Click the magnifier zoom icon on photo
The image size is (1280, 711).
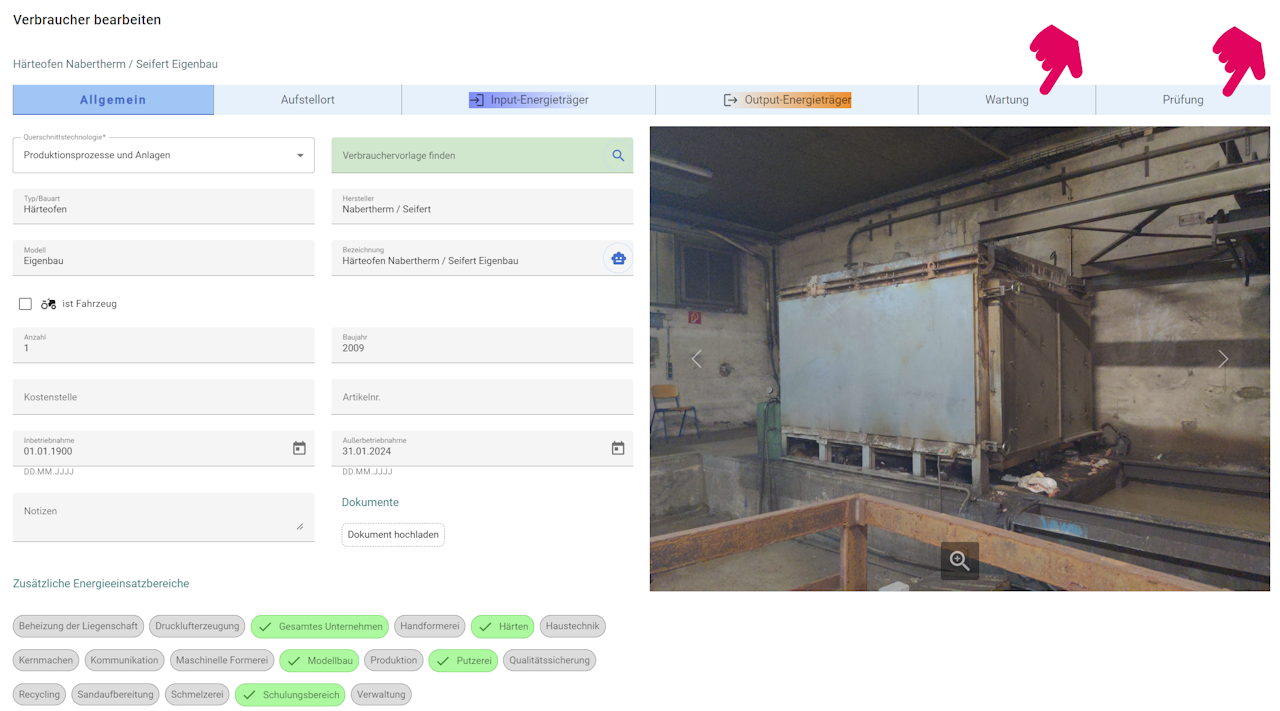click(x=960, y=561)
